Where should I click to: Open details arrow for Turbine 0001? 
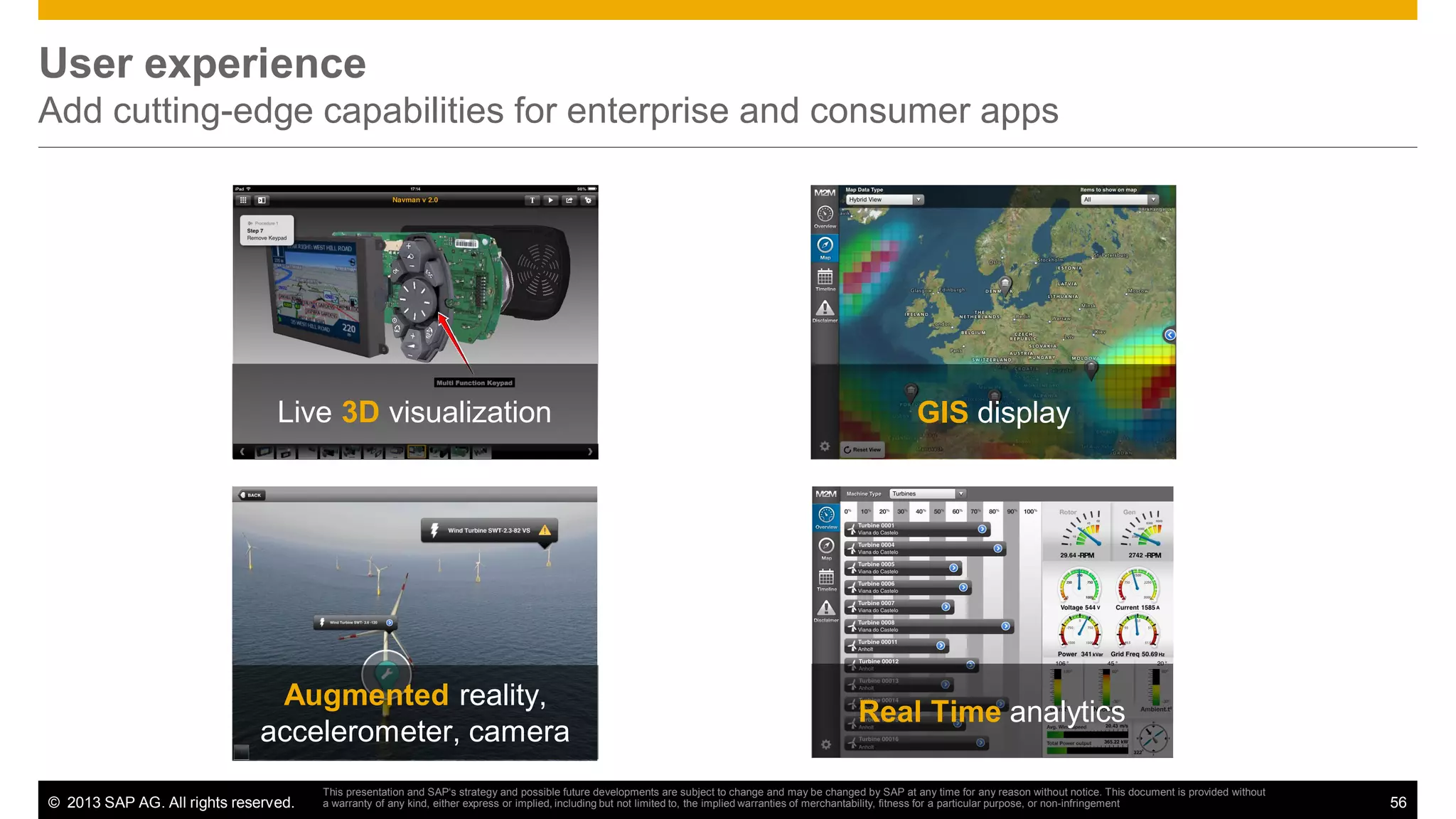coord(982,530)
